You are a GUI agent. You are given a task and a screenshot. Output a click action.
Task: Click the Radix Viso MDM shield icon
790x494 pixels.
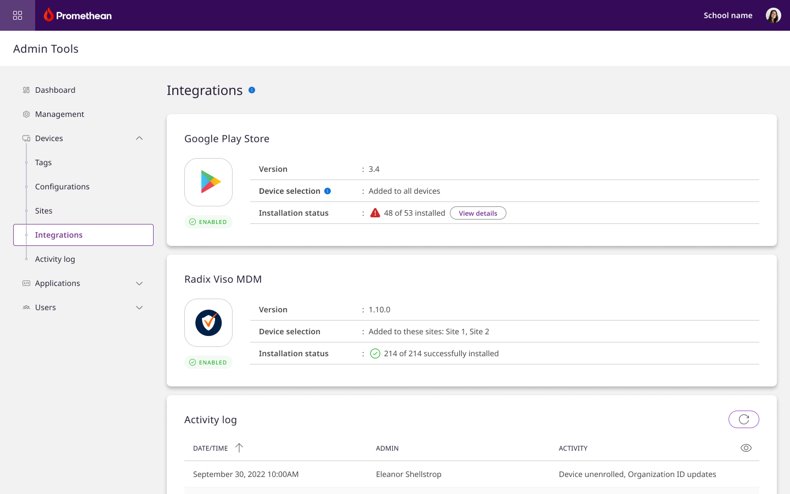coord(209,323)
